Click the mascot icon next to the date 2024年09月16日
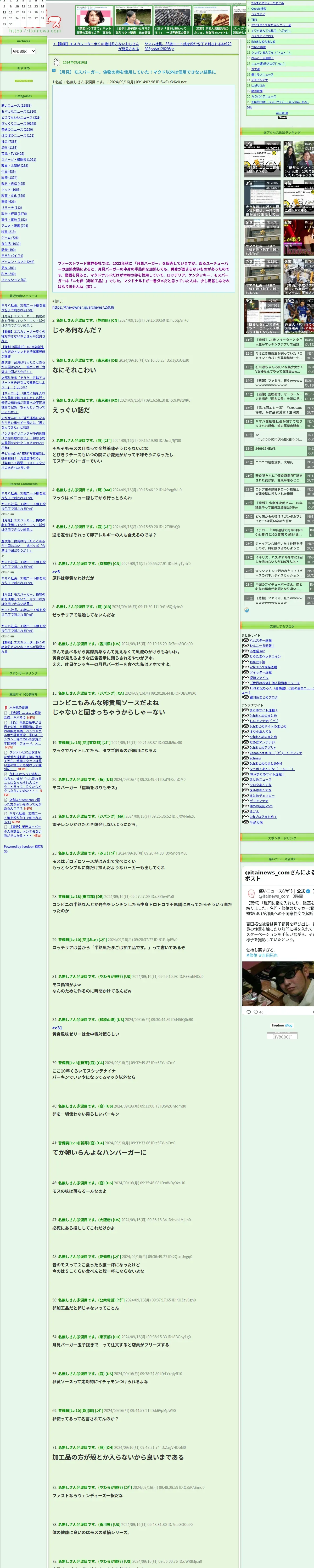The height and width of the screenshot is (1568, 314). (x=57, y=62)
